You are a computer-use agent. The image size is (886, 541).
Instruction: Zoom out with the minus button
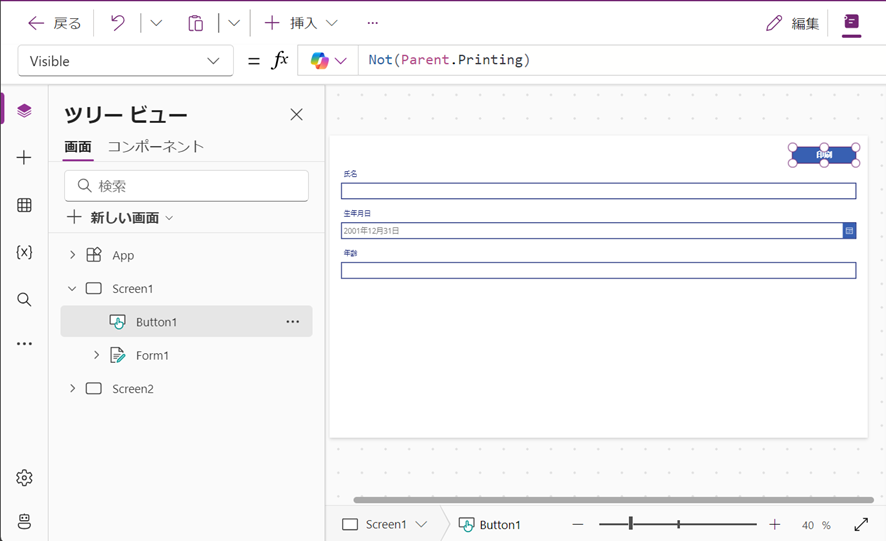point(577,525)
